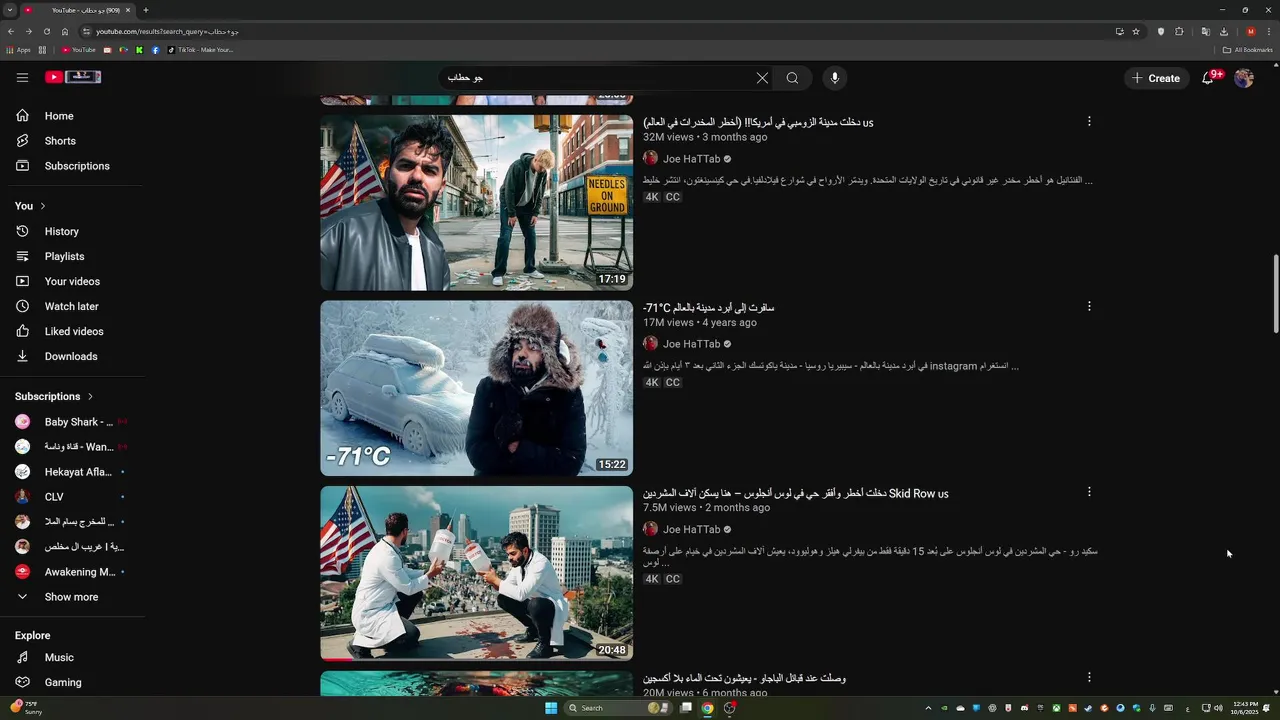Open the TikTok bookmark in bookmarks bar
The width and height of the screenshot is (1280, 720).
[x=200, y=50]
